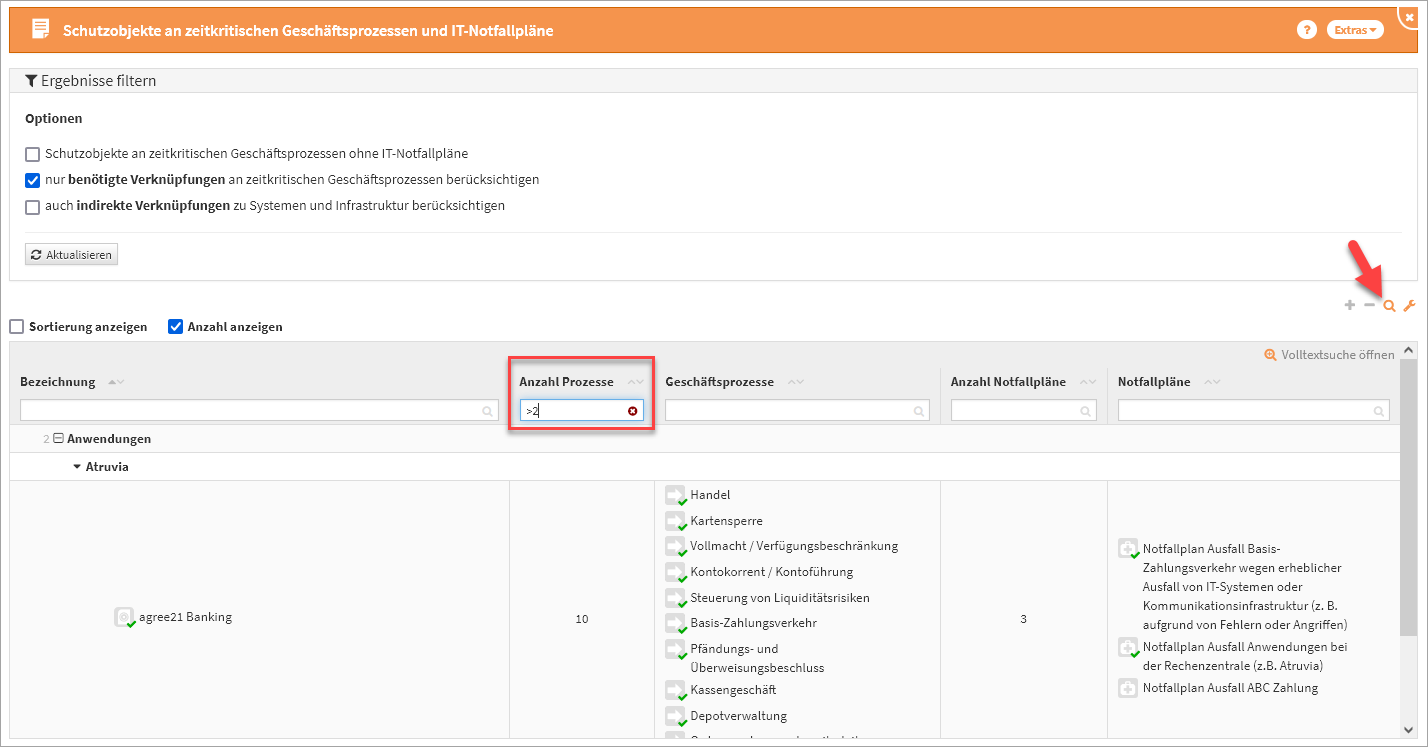Collapse the Atruvia subgroup
This screenshot has width=1428, height=747.
pyautogui.click(x=77, y=467)
